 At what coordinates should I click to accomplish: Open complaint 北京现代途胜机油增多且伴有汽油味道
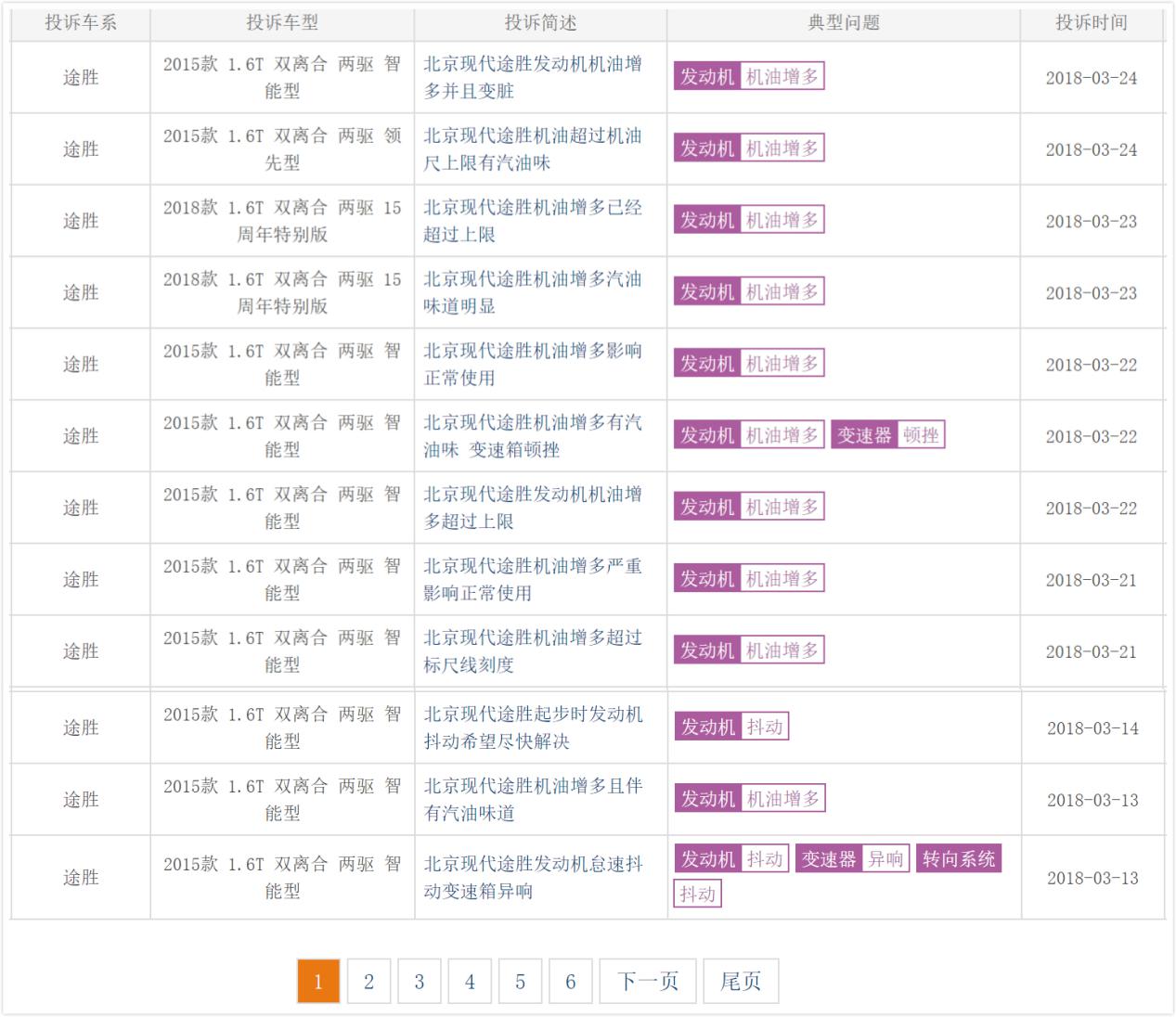[533, 799]
